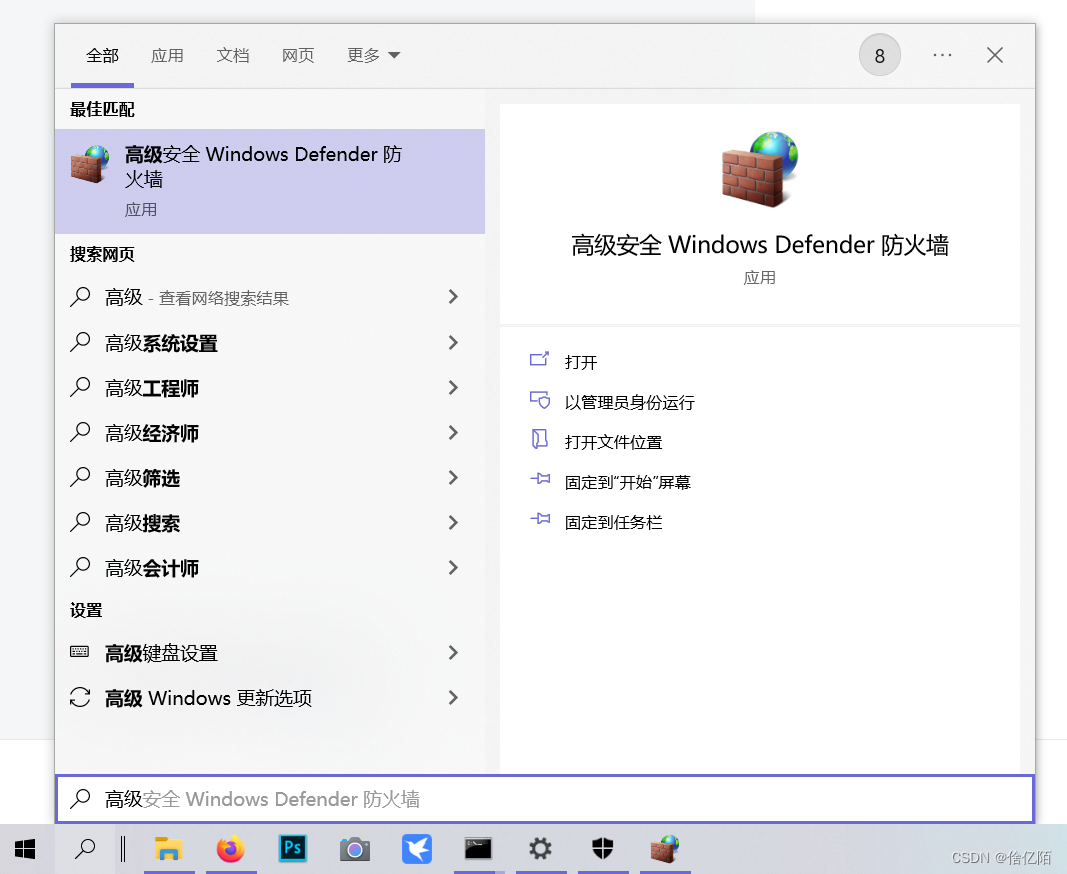Open the Camera app in taskbar

point(355,849)
